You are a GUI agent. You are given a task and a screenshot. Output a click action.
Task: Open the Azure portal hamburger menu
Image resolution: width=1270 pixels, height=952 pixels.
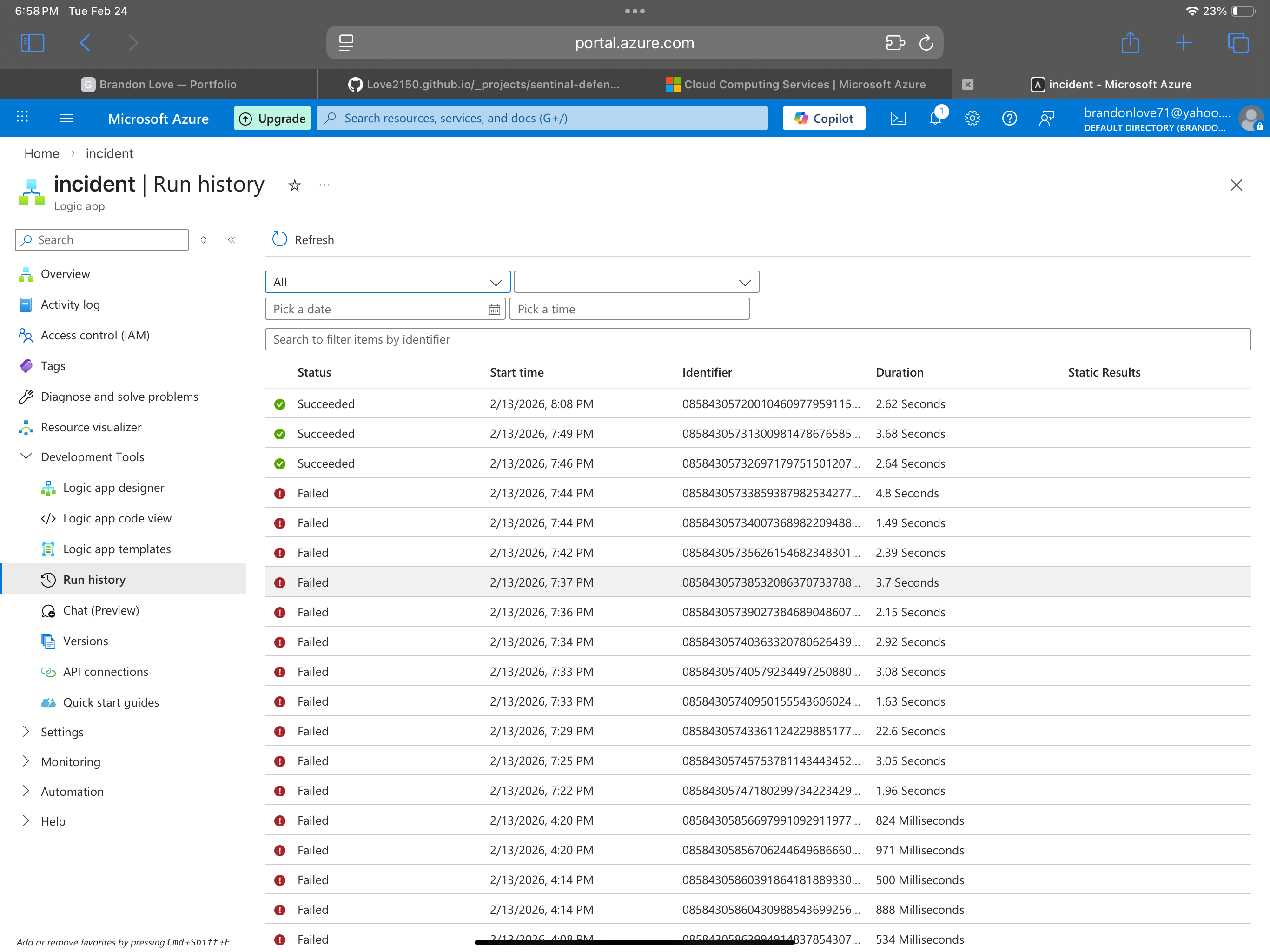point(66,118)
